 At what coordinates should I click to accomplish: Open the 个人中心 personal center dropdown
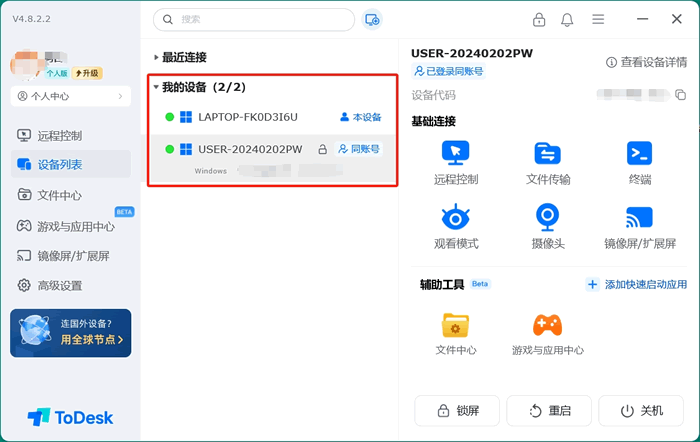pos(70,97)
